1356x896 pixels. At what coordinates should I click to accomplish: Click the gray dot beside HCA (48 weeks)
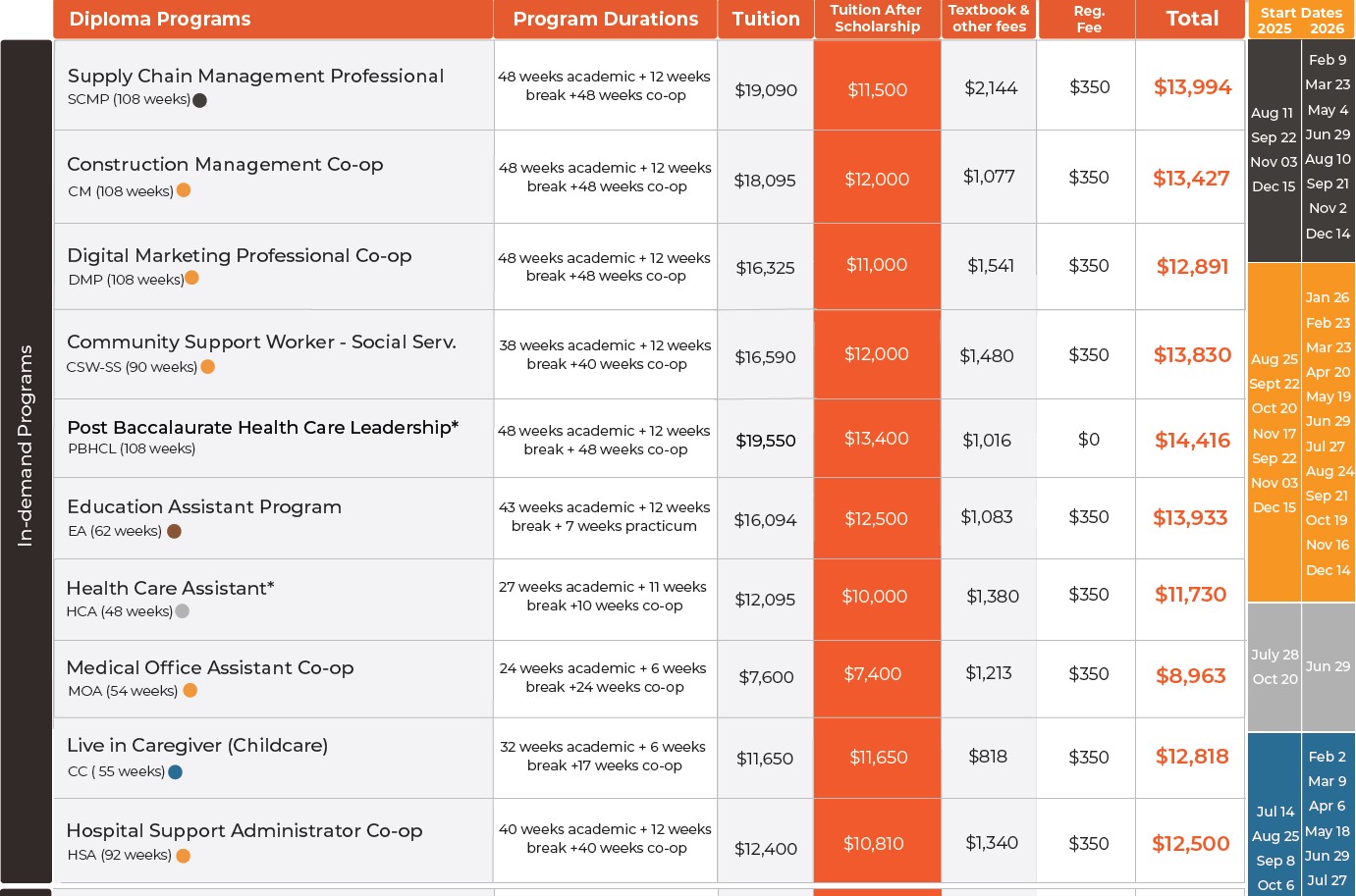click(x=183, y=611)
